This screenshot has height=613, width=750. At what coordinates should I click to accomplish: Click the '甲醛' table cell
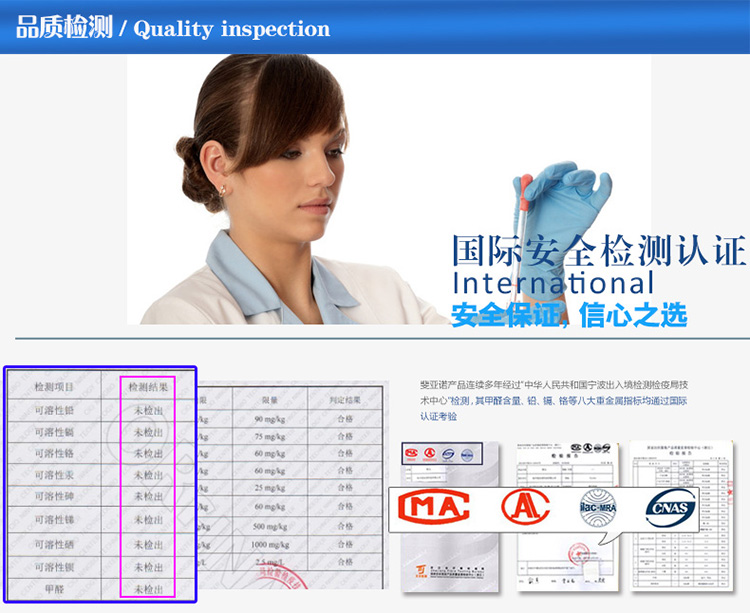(54, 589)
